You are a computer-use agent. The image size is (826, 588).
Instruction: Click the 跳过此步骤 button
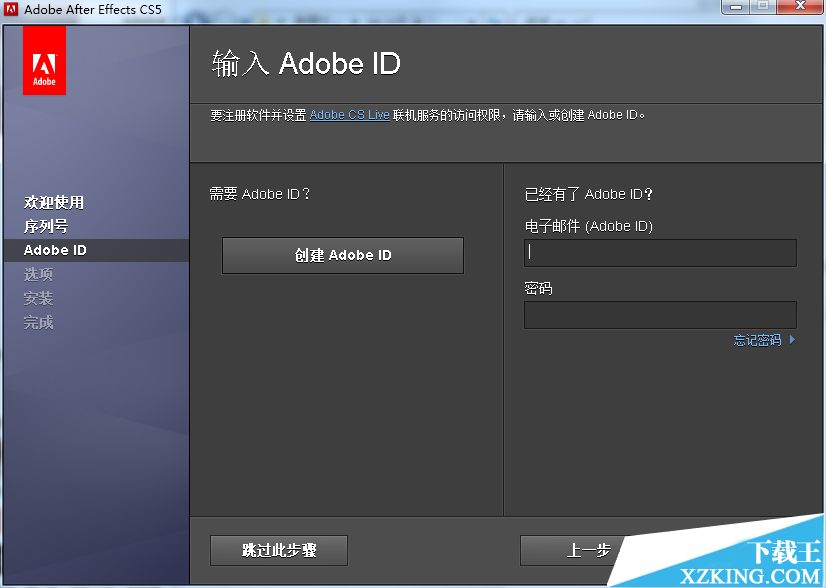(x=279, y=550)
